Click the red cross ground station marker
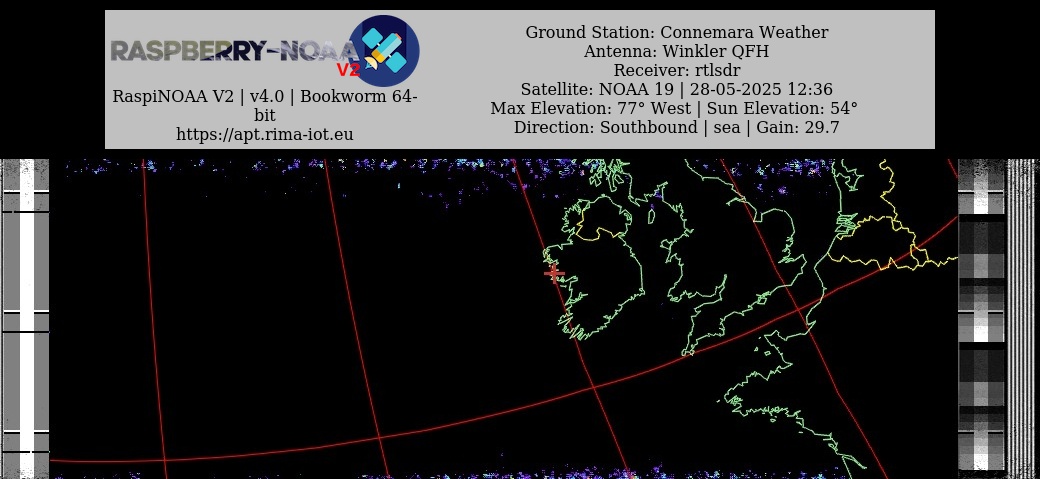Viewport: 1040px width, 479px height. point(554,273)
